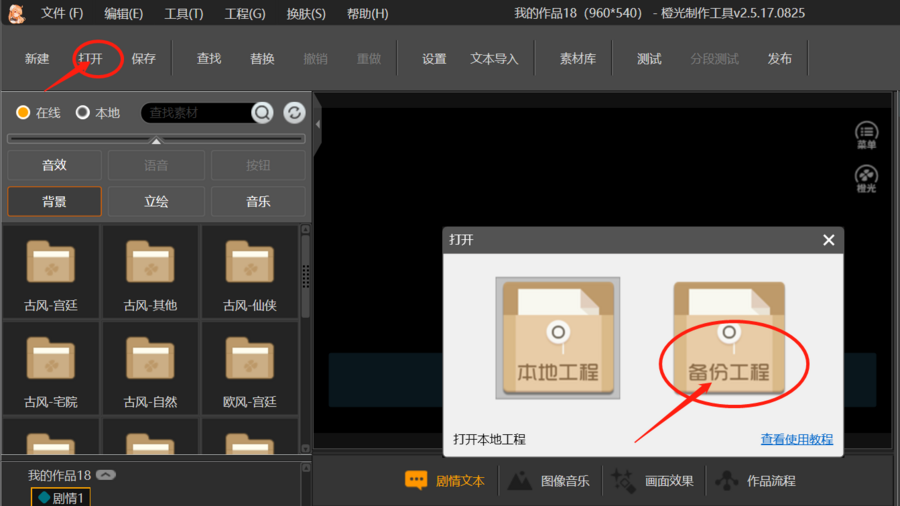Toggle the 立绘 category filter

156,201
